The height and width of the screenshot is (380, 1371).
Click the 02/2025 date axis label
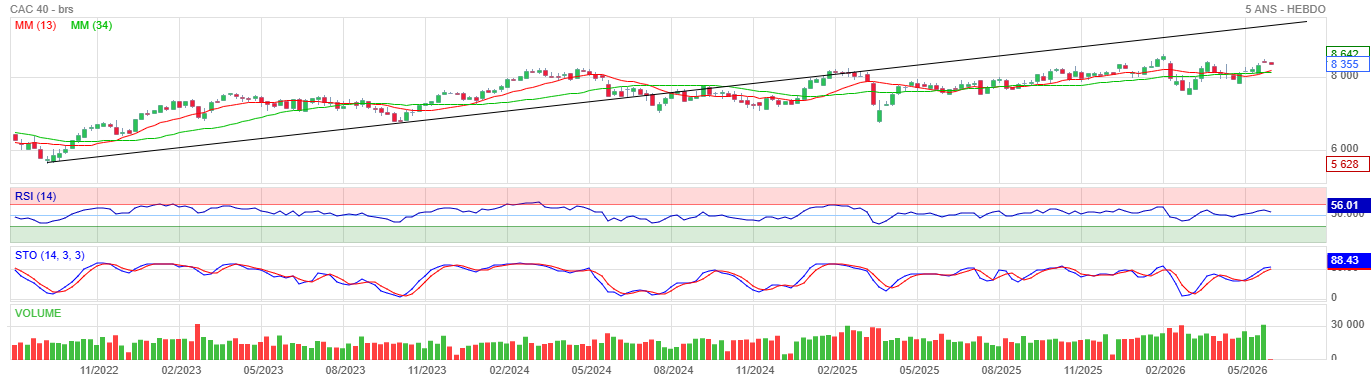pyautogui.click(x=837, y=369)
